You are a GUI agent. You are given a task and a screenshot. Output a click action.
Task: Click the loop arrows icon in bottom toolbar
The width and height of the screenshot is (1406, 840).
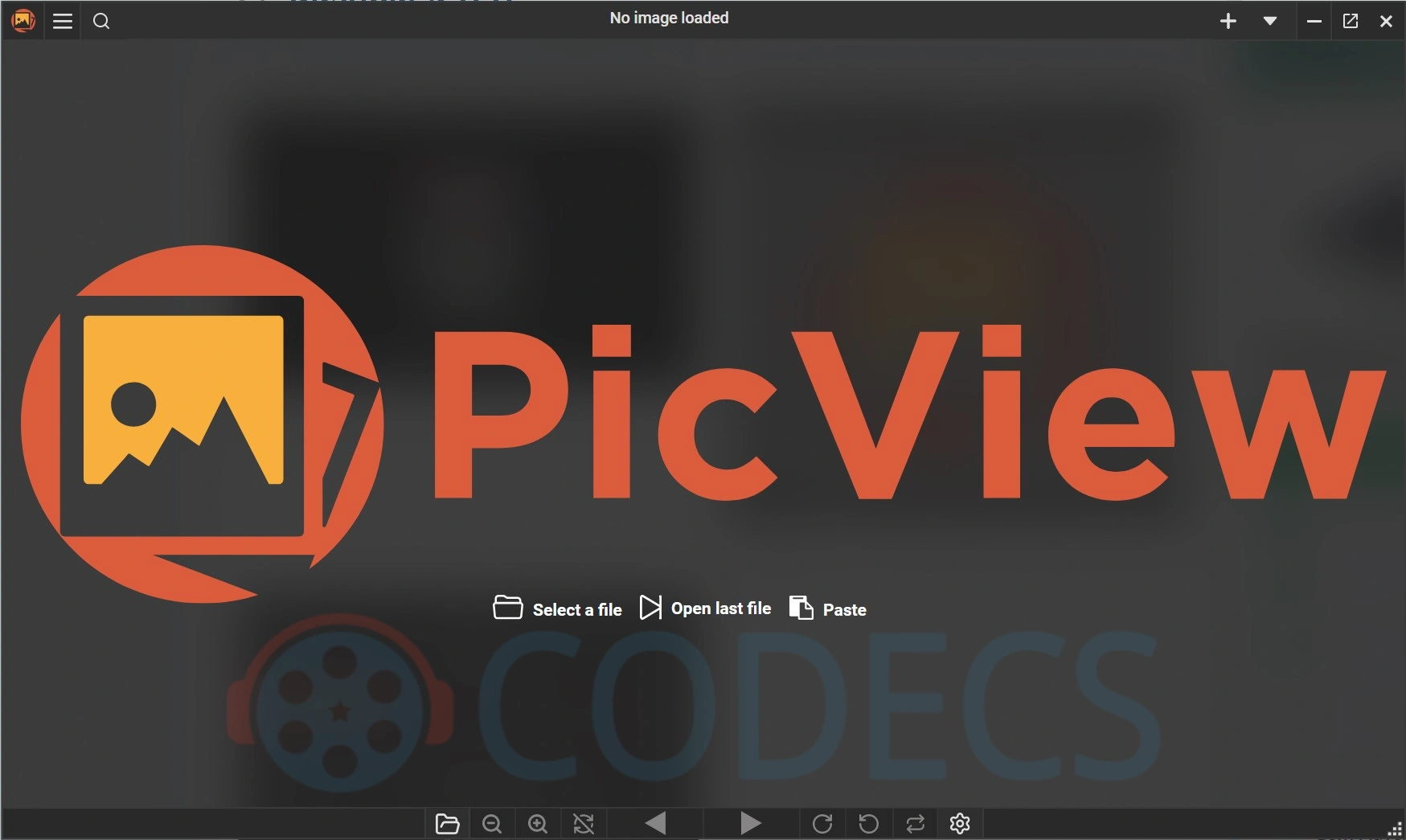tap(915, 824)
